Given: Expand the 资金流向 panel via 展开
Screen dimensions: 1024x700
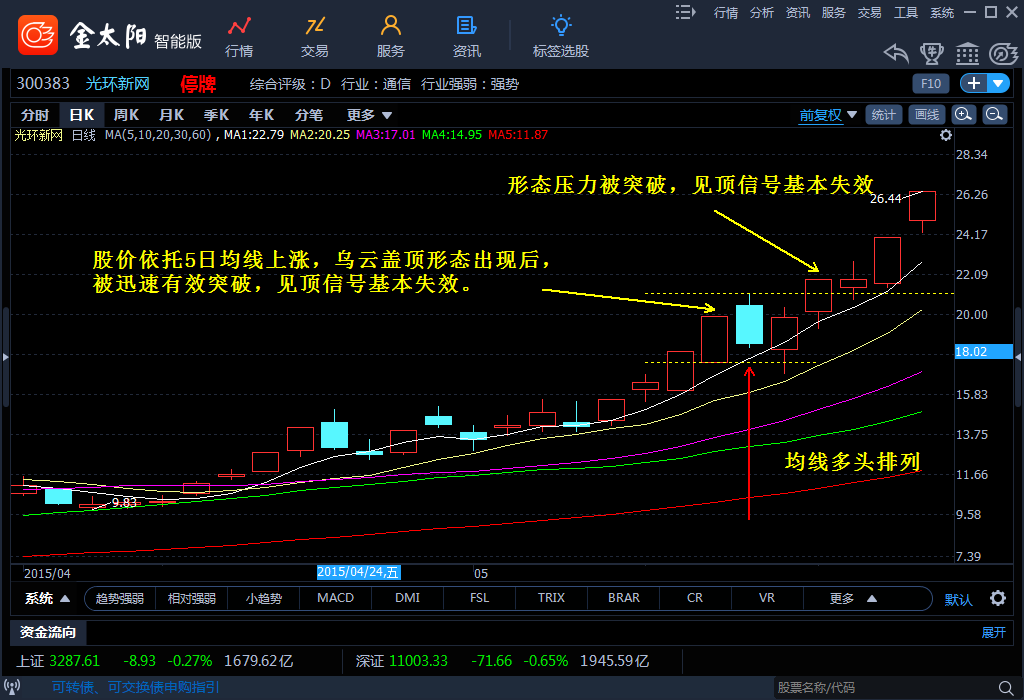Looking at the screenshot, I should click(993, 632).
